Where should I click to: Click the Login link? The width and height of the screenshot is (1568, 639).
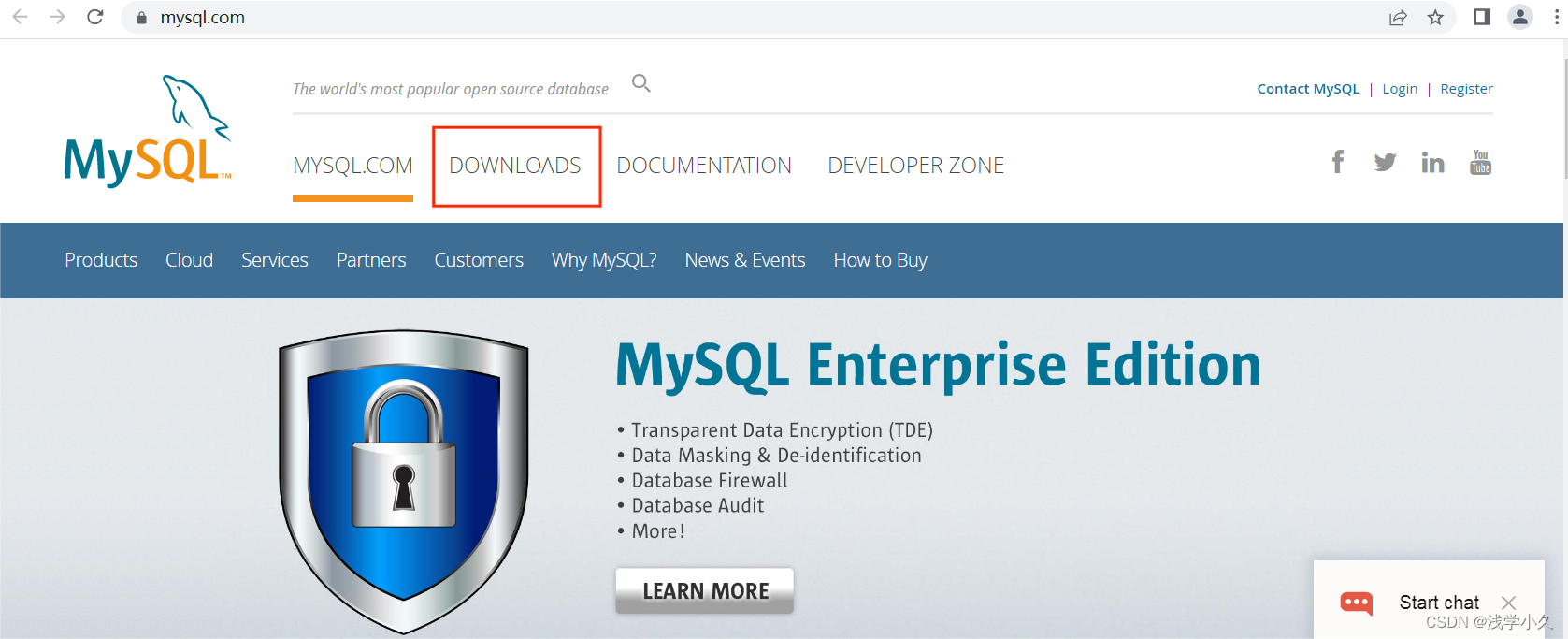1400,89
